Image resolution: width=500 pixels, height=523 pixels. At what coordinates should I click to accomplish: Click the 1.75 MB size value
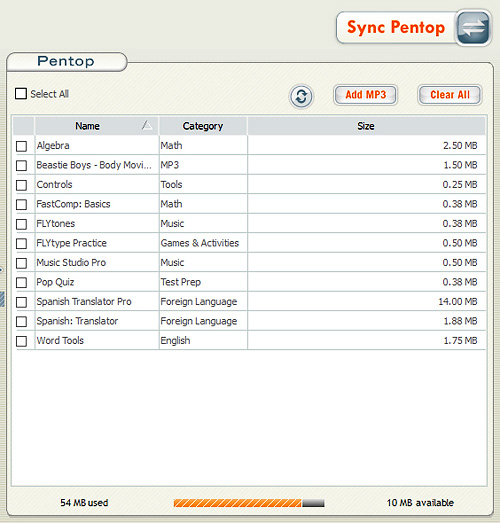tap(460, 341)
